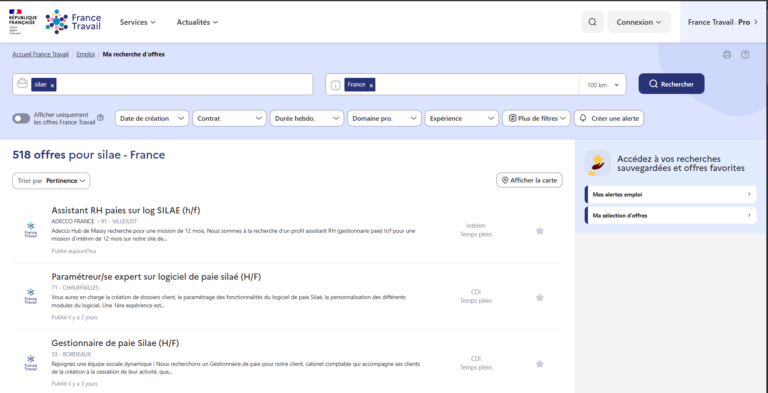Click briefcase icon in keyword field
This screenshot has height=393, width=768.
22,83
